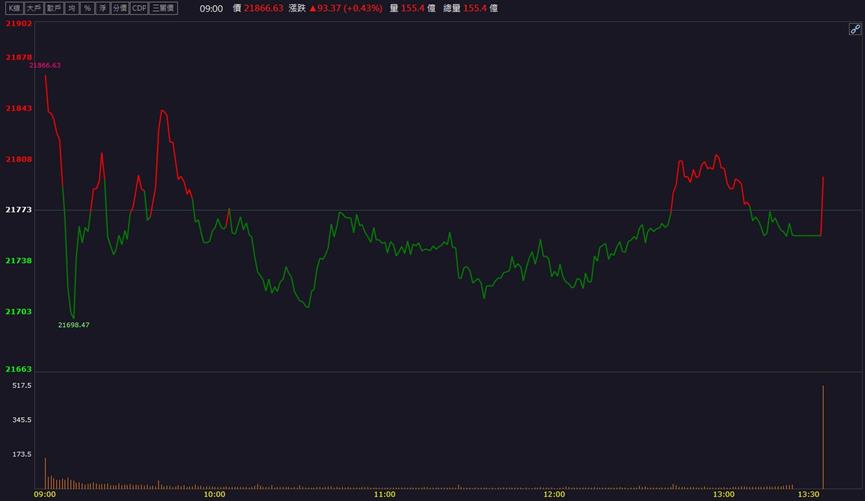Select the 三關價 toolbar button
865x501 pixels.
[x=163, y=8]
